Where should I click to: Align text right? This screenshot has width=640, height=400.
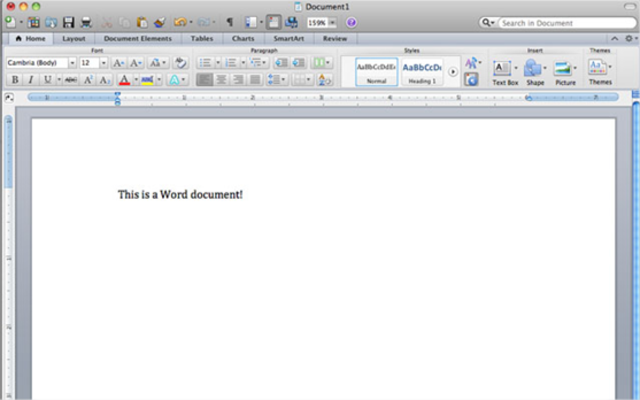238,79
